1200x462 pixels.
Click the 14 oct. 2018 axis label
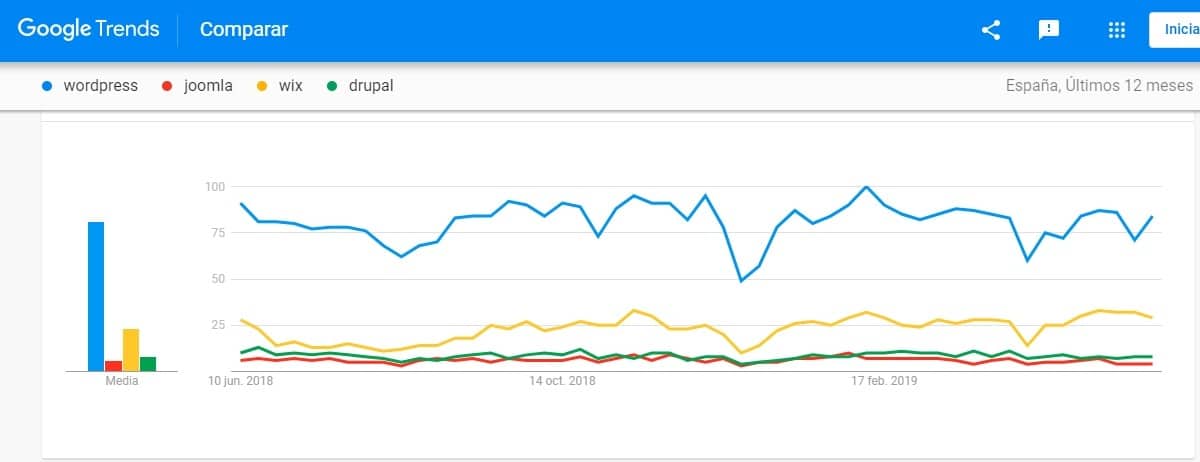pos(562,381)
